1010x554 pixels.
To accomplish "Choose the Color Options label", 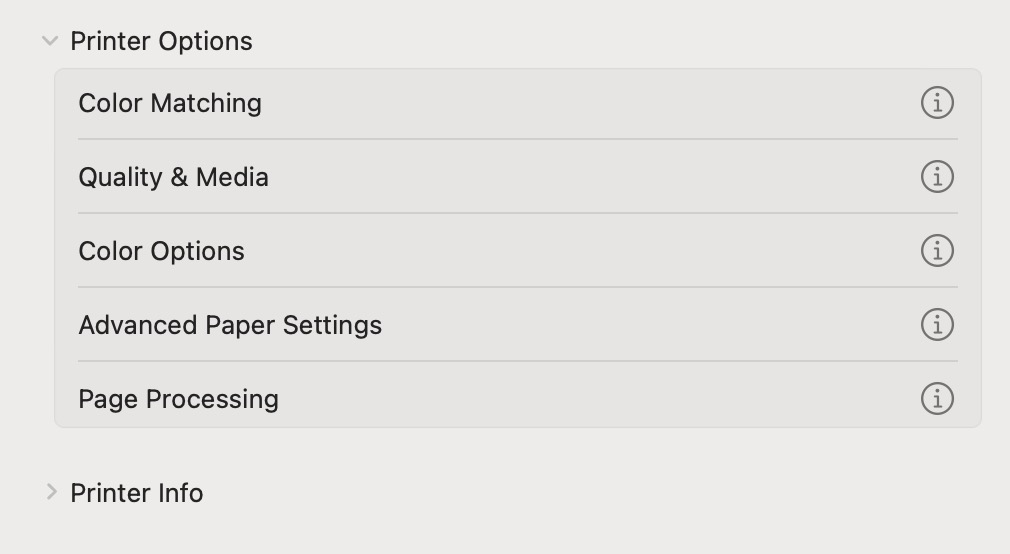I will click(161, 251).
